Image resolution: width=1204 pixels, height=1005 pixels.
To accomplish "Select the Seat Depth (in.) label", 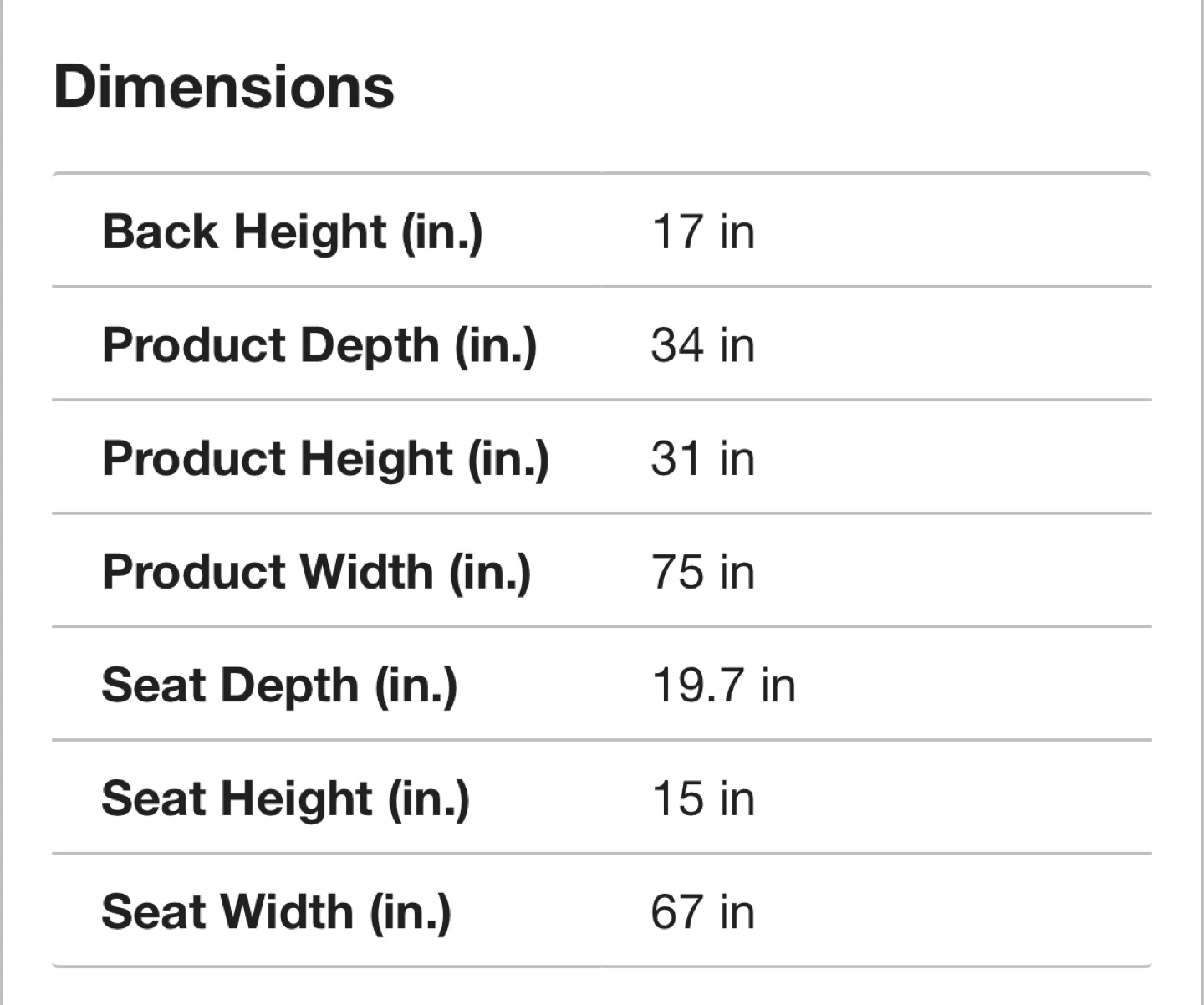I will tap(279, 686).
